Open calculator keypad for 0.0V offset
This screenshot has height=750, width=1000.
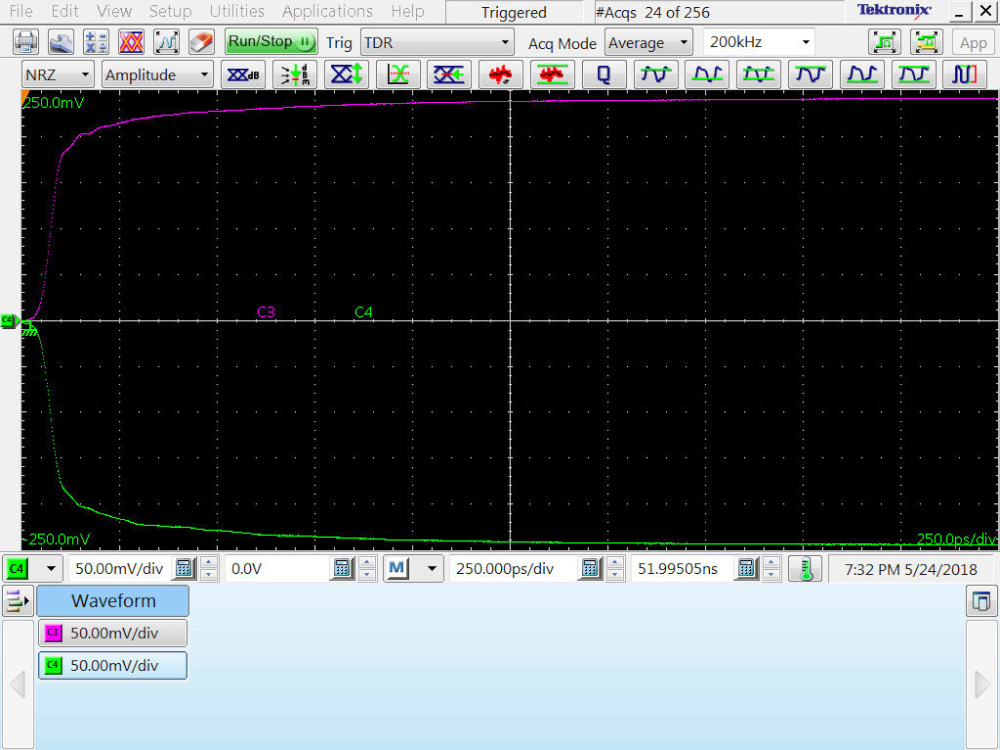342,568
